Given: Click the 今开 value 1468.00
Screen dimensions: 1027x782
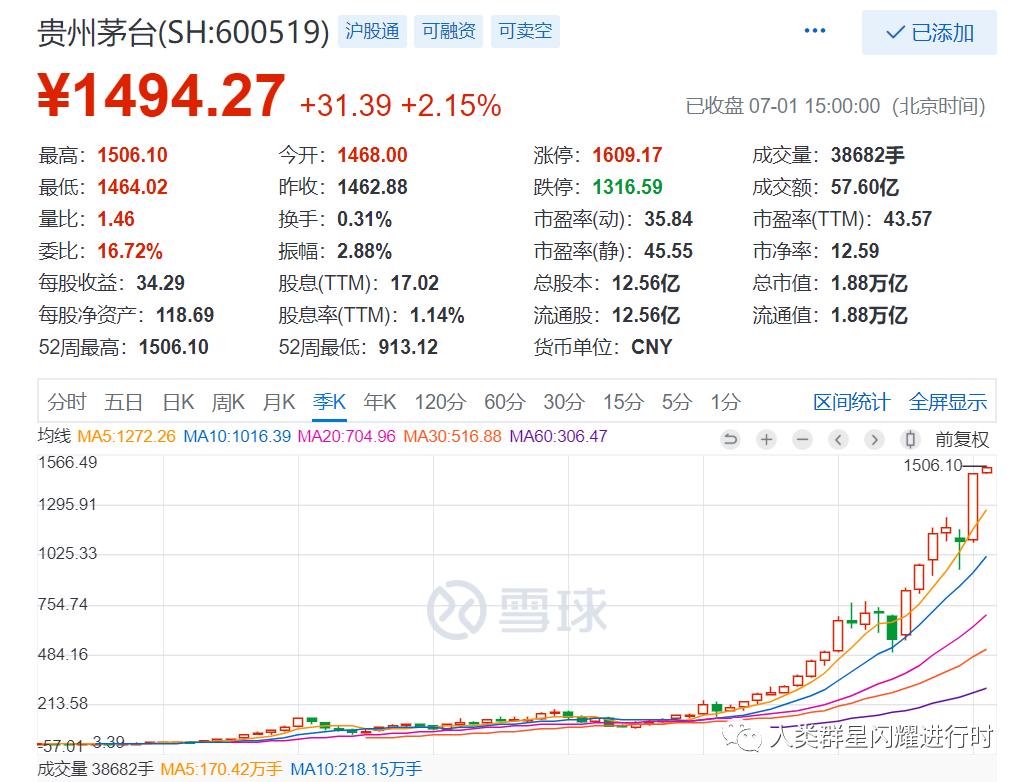Looking at the screenshot, I should click(x=372, y=155).
